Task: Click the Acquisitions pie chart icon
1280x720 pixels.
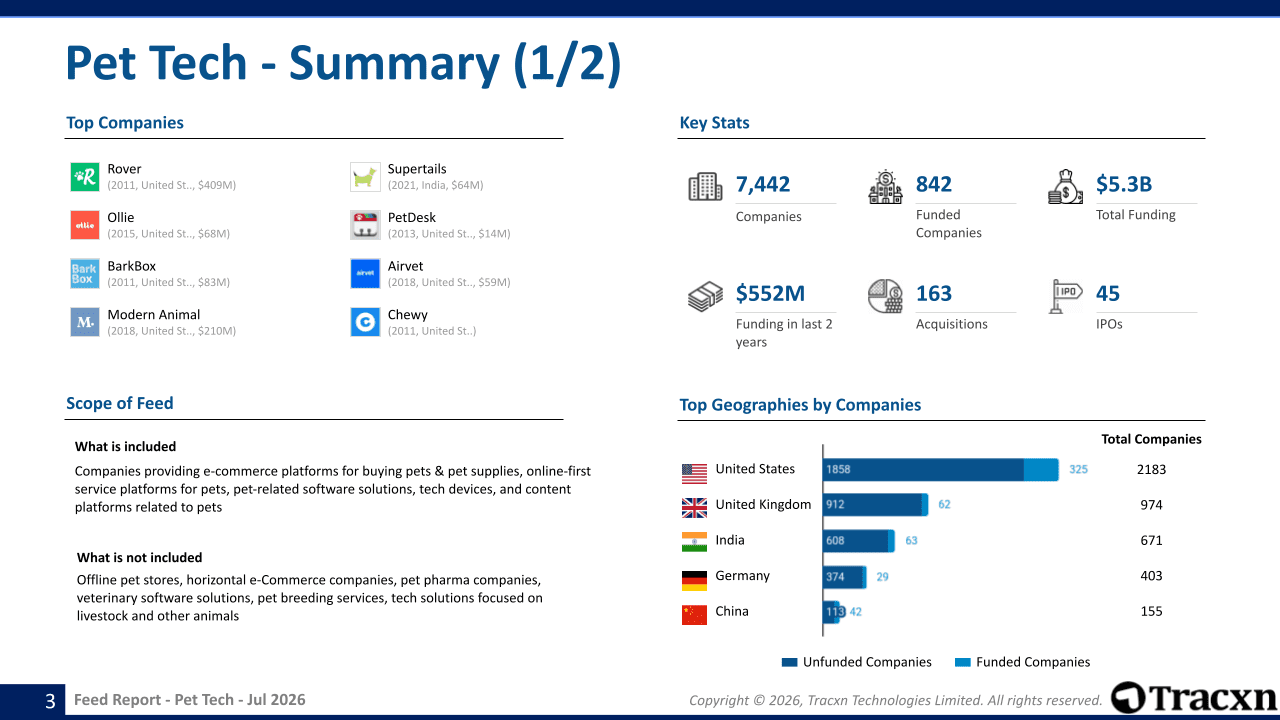Action: point(885,296)
